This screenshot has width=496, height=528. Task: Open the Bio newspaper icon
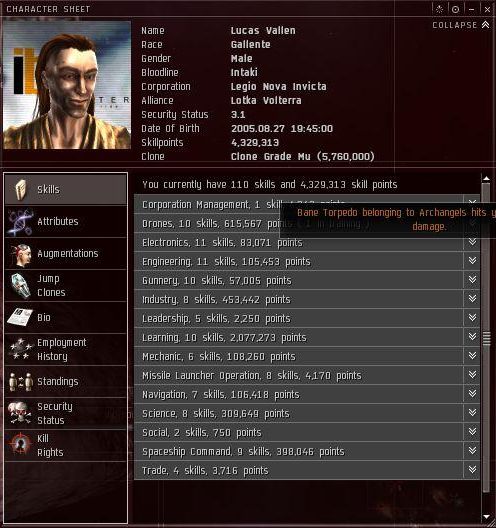click(x=20, y=317)
